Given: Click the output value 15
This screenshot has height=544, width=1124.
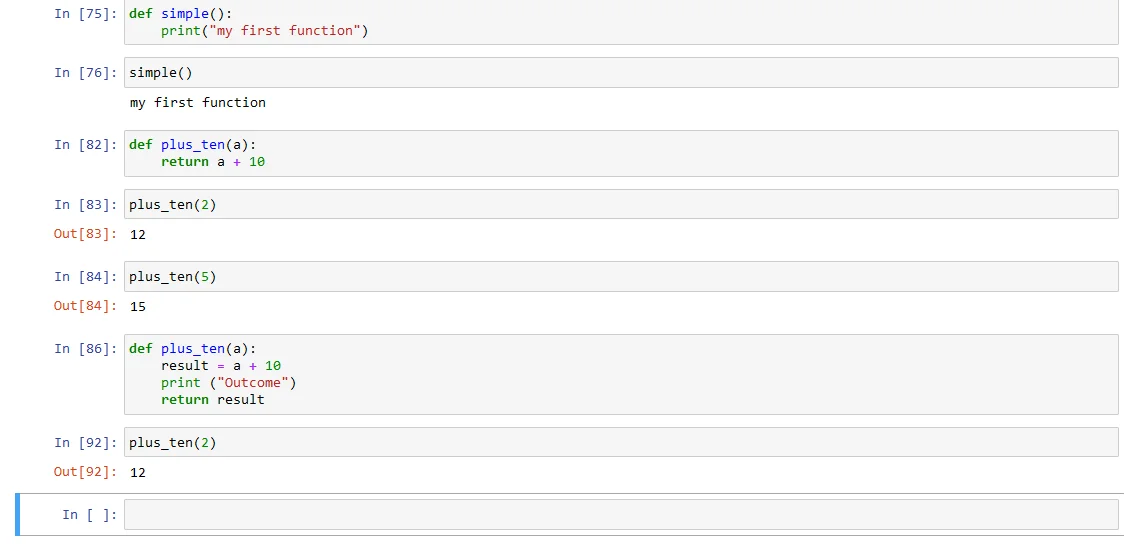Looking at the screenshot, I should [x=138, y=306].
